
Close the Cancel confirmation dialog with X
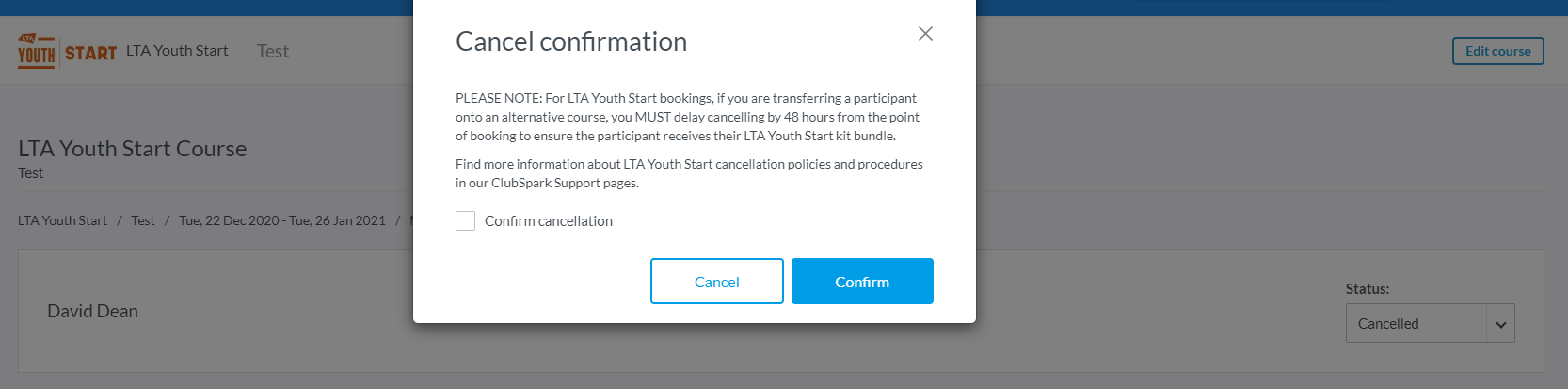coord(925,34)
